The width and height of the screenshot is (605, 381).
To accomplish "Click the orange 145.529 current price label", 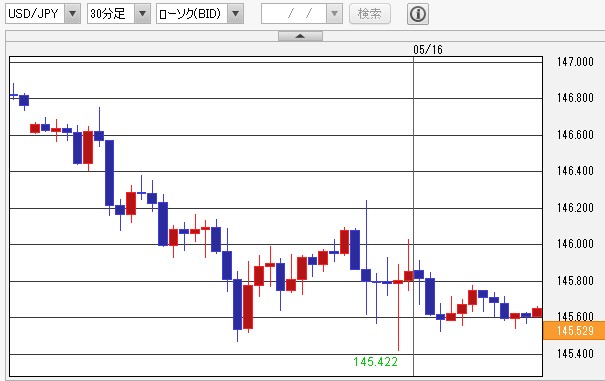I will pyautogui.click(x=574, y=330).
